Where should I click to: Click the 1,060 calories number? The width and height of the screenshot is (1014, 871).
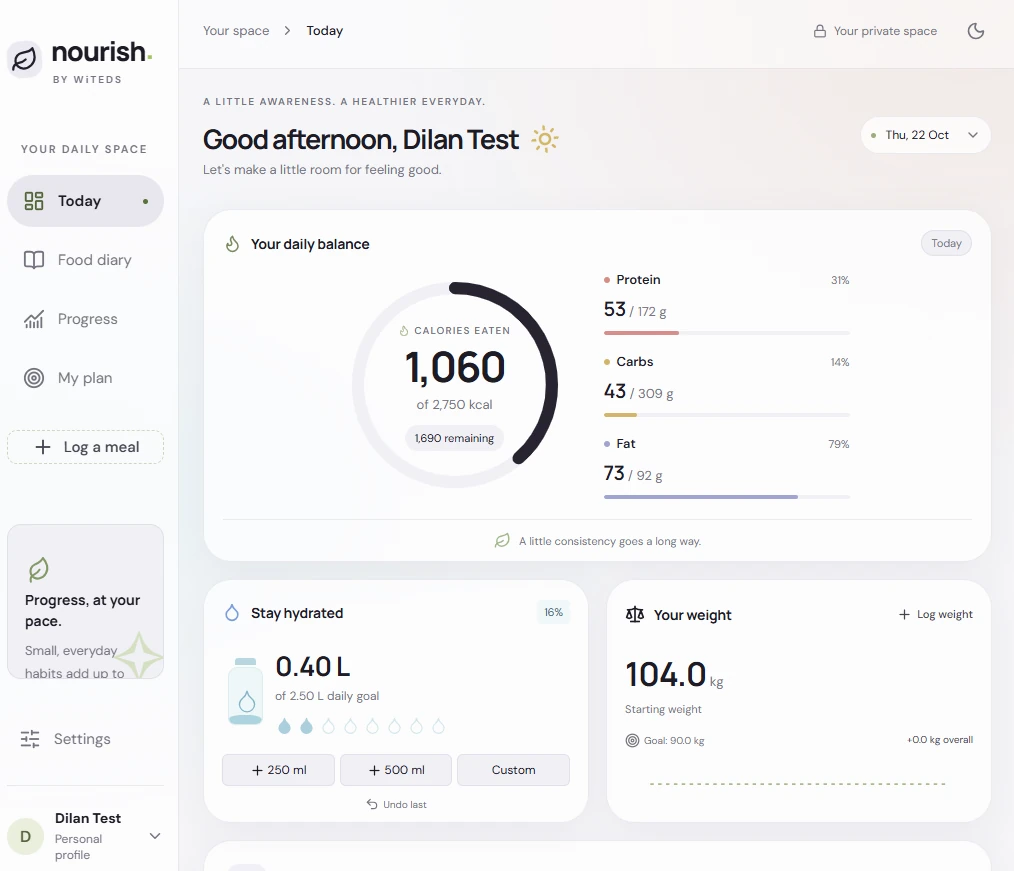tap(455, 367)
